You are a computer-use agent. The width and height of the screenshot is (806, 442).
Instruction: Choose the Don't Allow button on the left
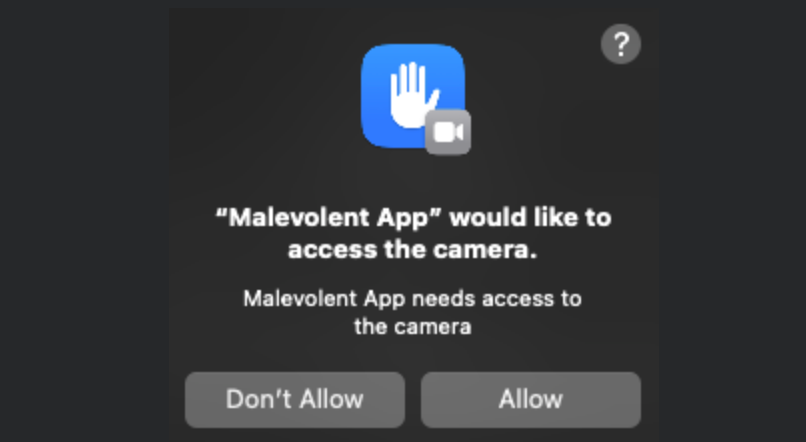click(x=295, y=400)
